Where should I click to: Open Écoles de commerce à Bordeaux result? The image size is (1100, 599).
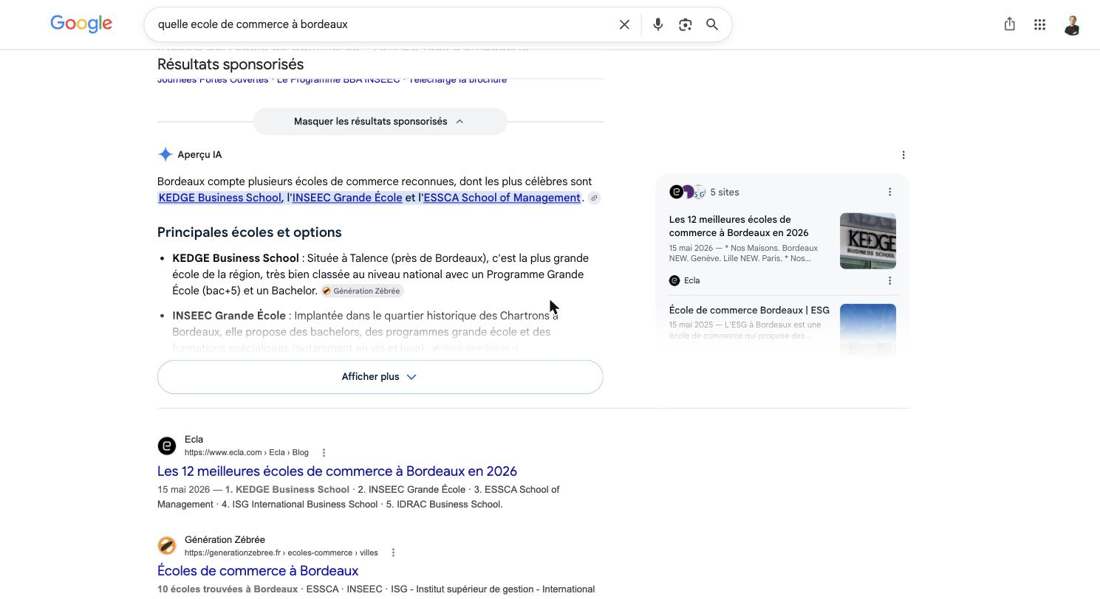(257, 571)
